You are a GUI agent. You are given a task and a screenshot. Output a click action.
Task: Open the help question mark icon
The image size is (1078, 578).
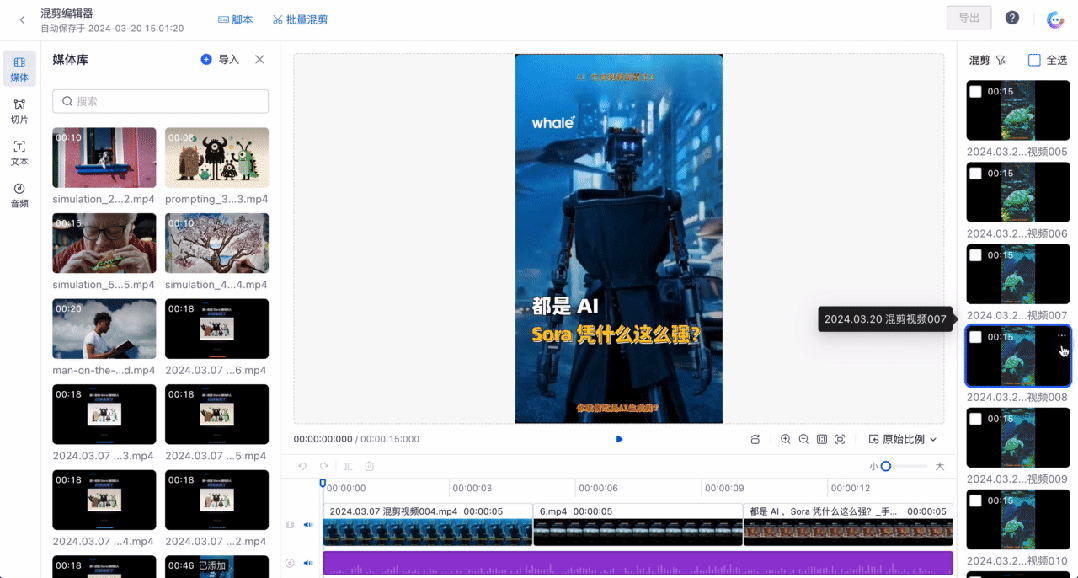pos(1012,18)
